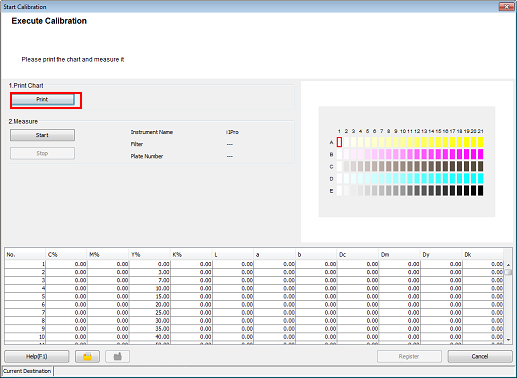517x378 pixels.
Task: Click the Y% column header
Action: [x=149, y=255]
